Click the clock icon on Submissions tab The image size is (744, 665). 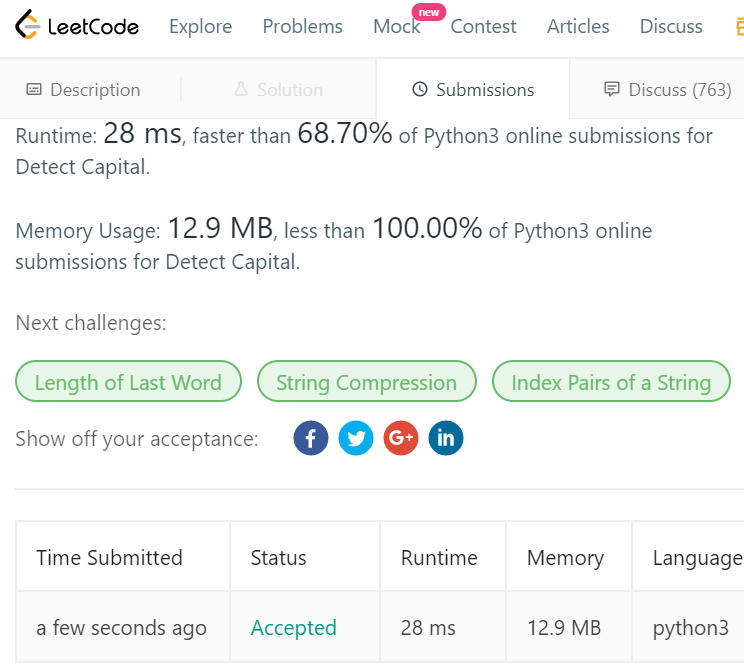tap(420, 89)
